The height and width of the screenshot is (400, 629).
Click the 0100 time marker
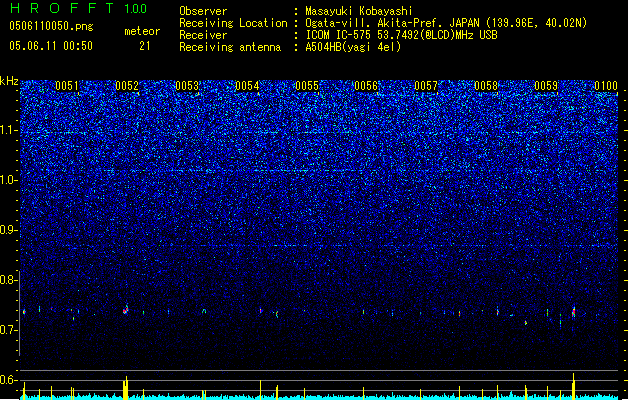click(x=606, y=86)
